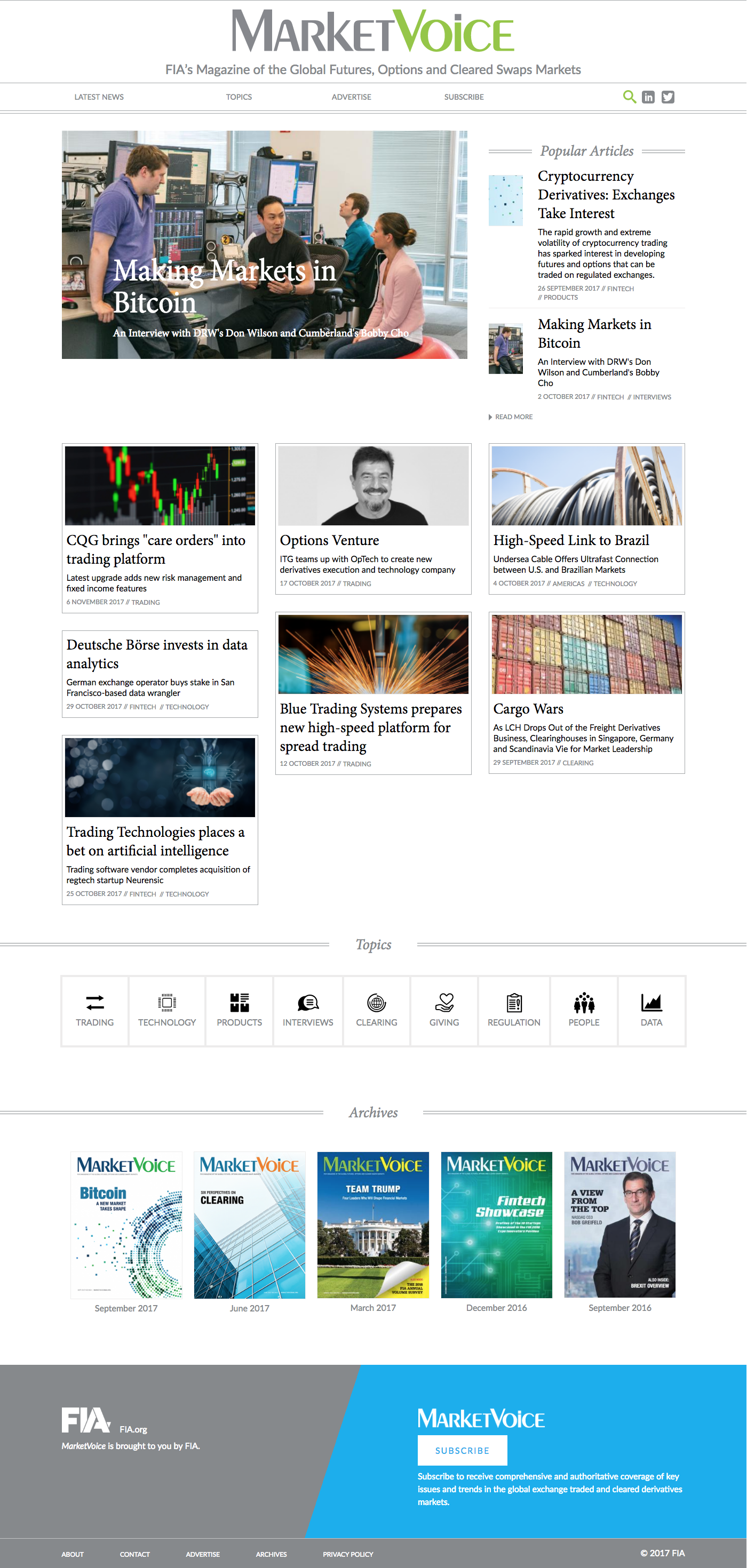Open the Interviews speech bubble icon
This screenshot has width=747, height=1568.
(308, 1002)
